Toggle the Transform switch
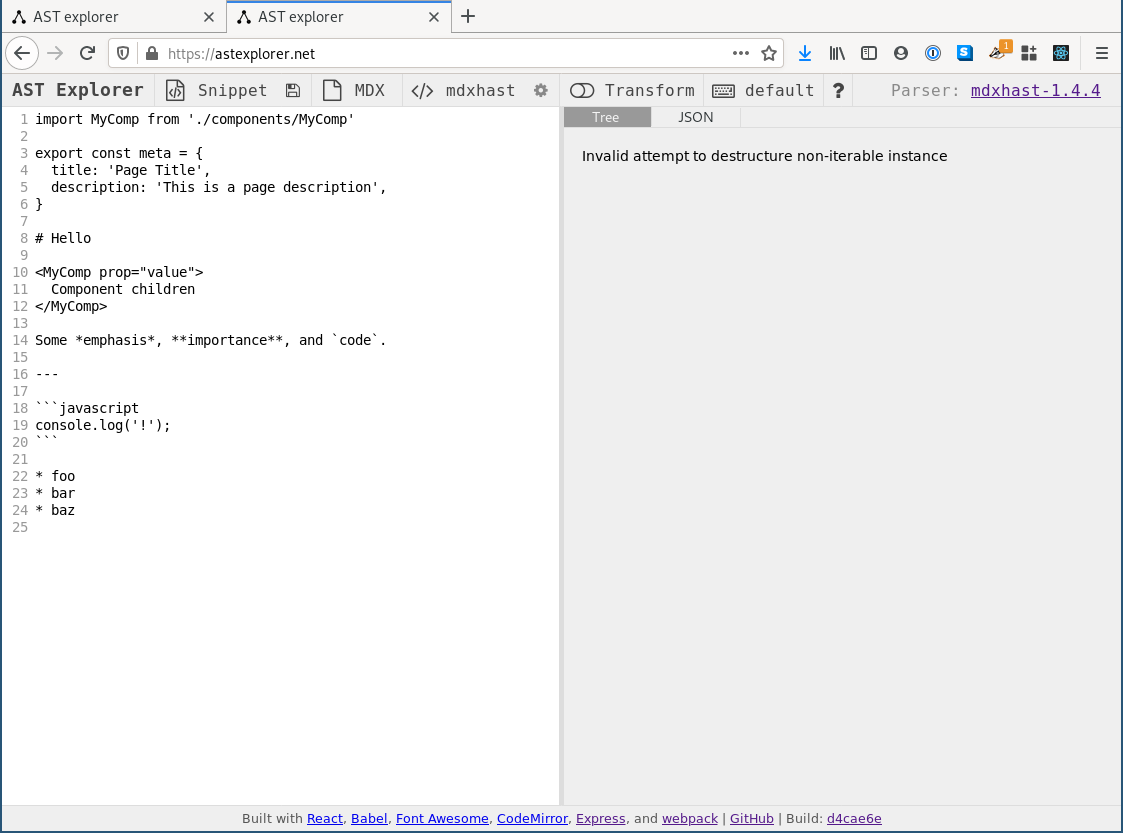Viewport: 1123px width, 833px height. 582,90
